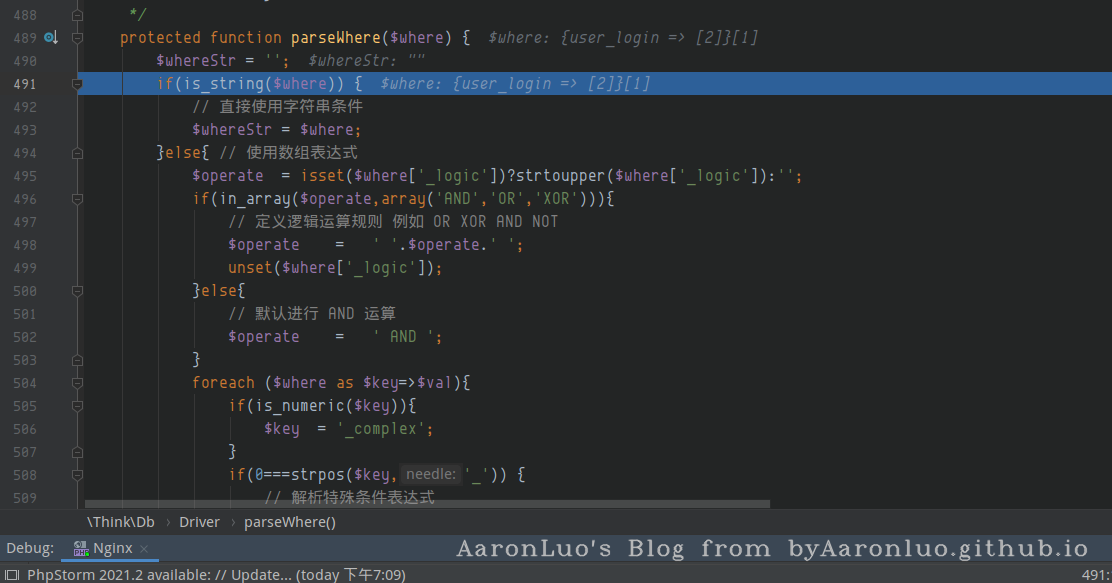Collapse the foreach loop on line 504
The height and width of the screenshot is (583, 1112).
tap(77, 383)
